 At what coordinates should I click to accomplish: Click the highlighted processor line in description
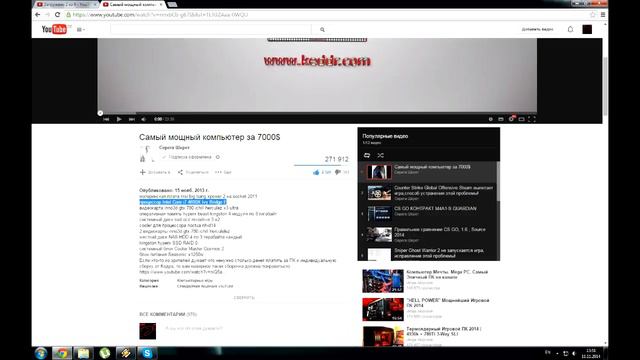182,202
